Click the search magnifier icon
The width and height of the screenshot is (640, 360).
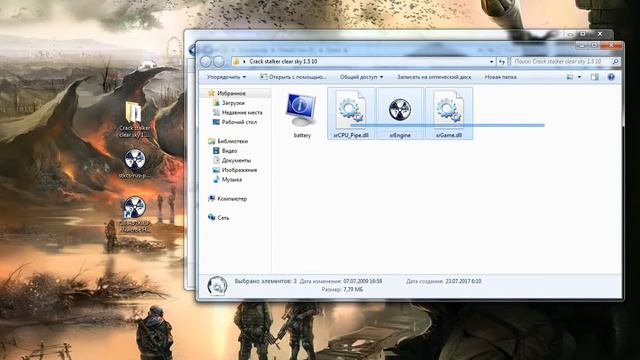pos(615,61)
